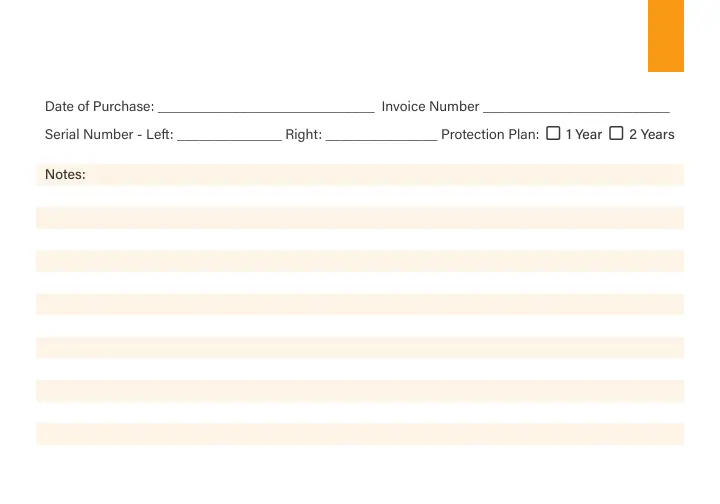Click the "Right:" label text

(303, 134)
